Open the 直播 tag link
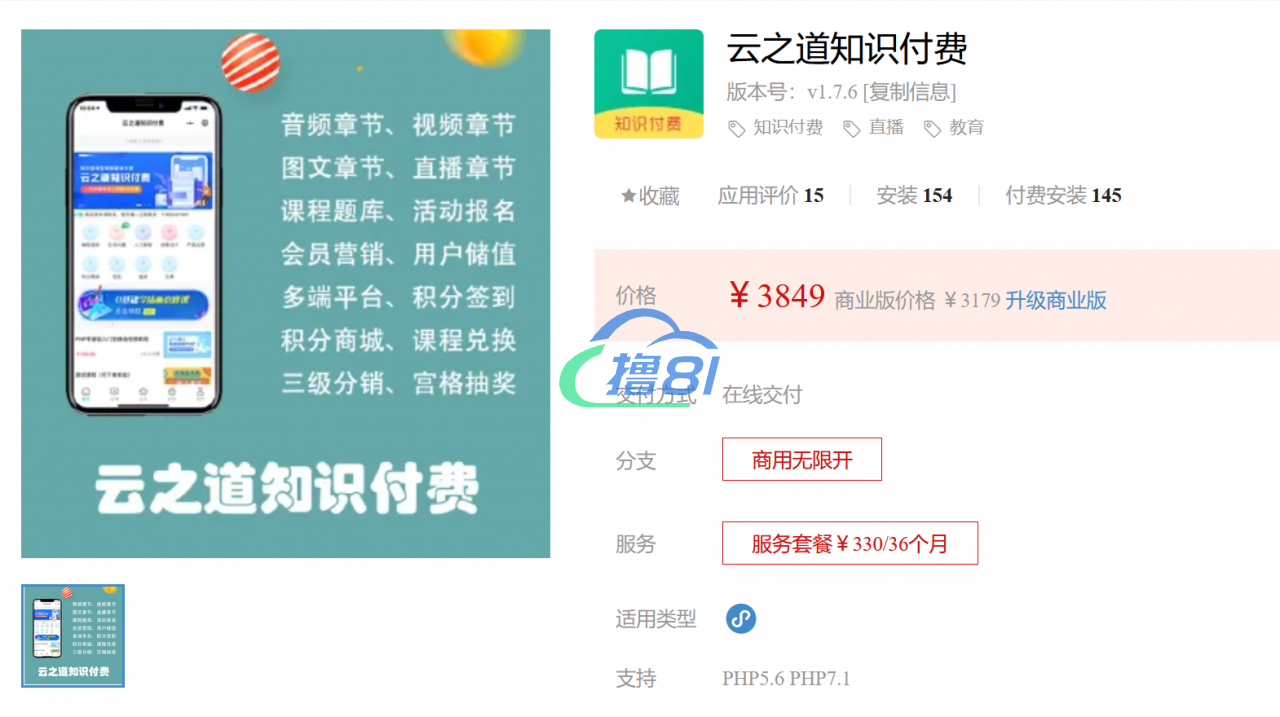Image resolution: width=1280 pixels, height=717 pixels. (x=886, y=128)
